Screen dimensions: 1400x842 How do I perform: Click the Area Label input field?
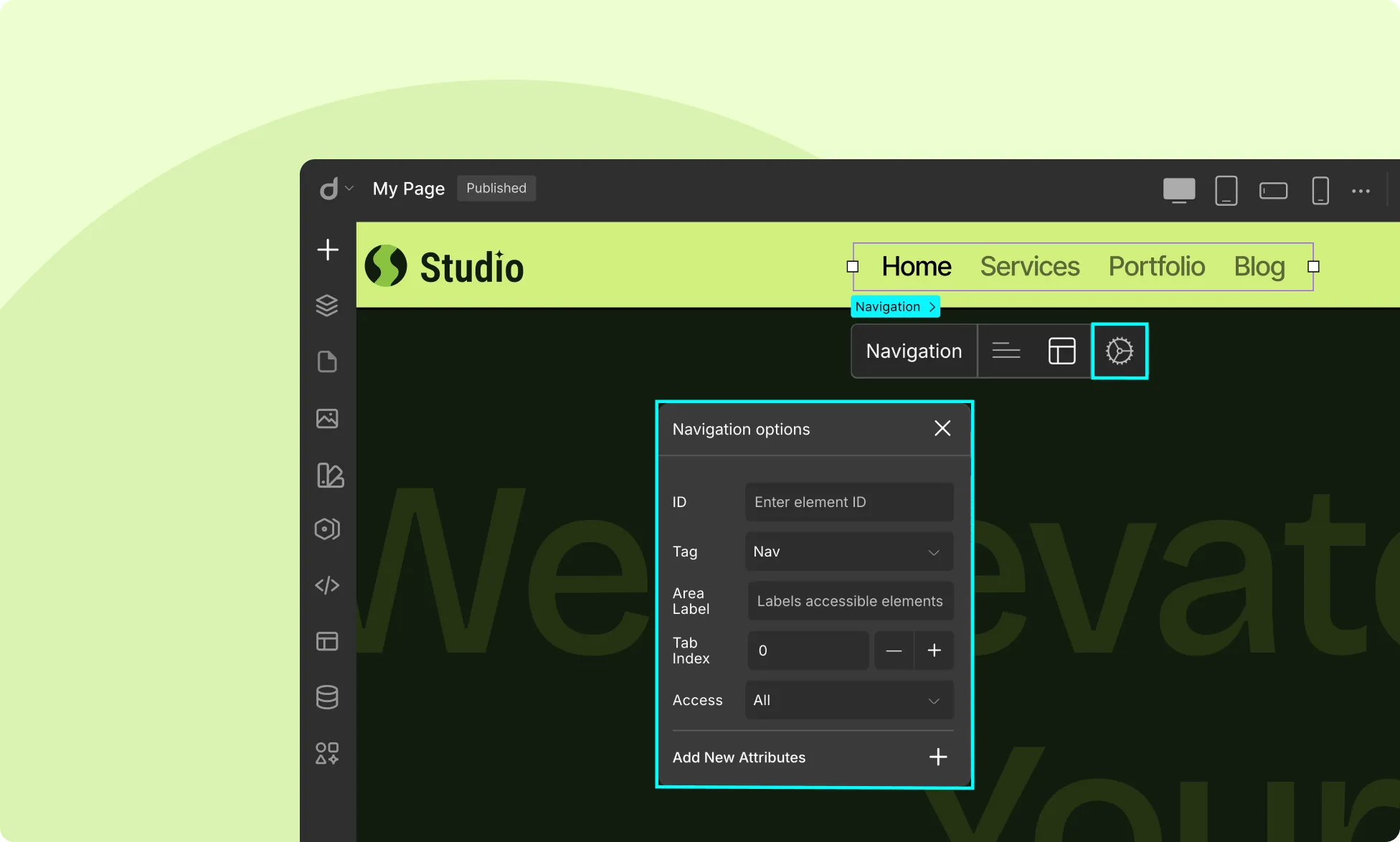851,601
